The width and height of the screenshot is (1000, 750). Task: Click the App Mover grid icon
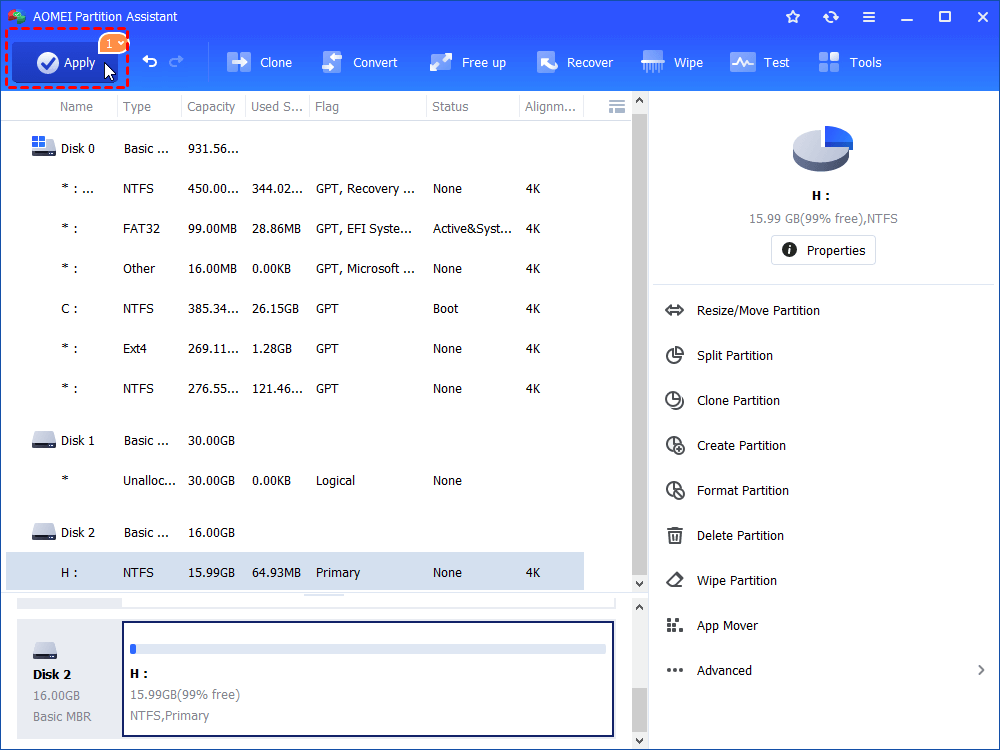(x=674, y=626)
